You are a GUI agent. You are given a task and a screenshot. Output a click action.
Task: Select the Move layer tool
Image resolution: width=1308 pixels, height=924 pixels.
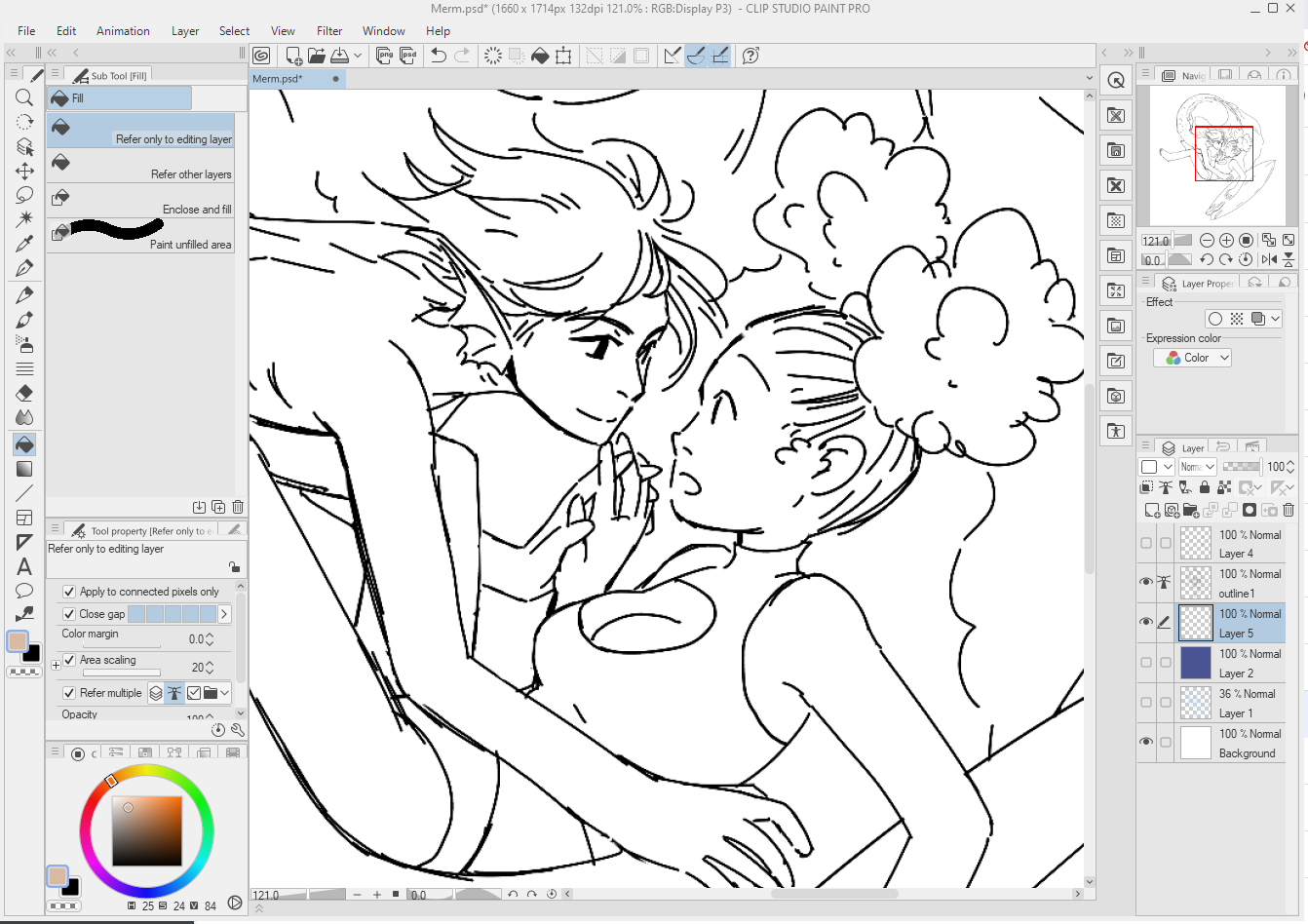[24, 171]
